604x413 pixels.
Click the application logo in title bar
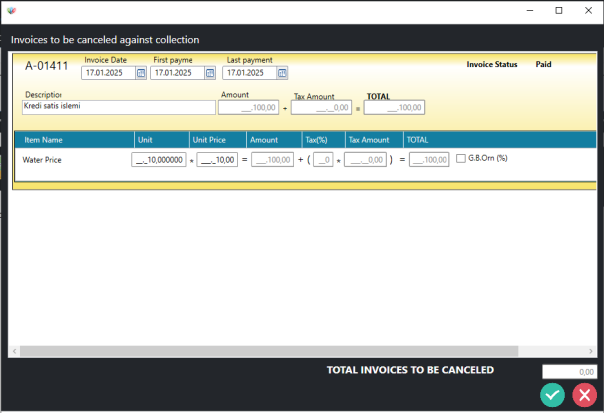(x=11, y=10)
